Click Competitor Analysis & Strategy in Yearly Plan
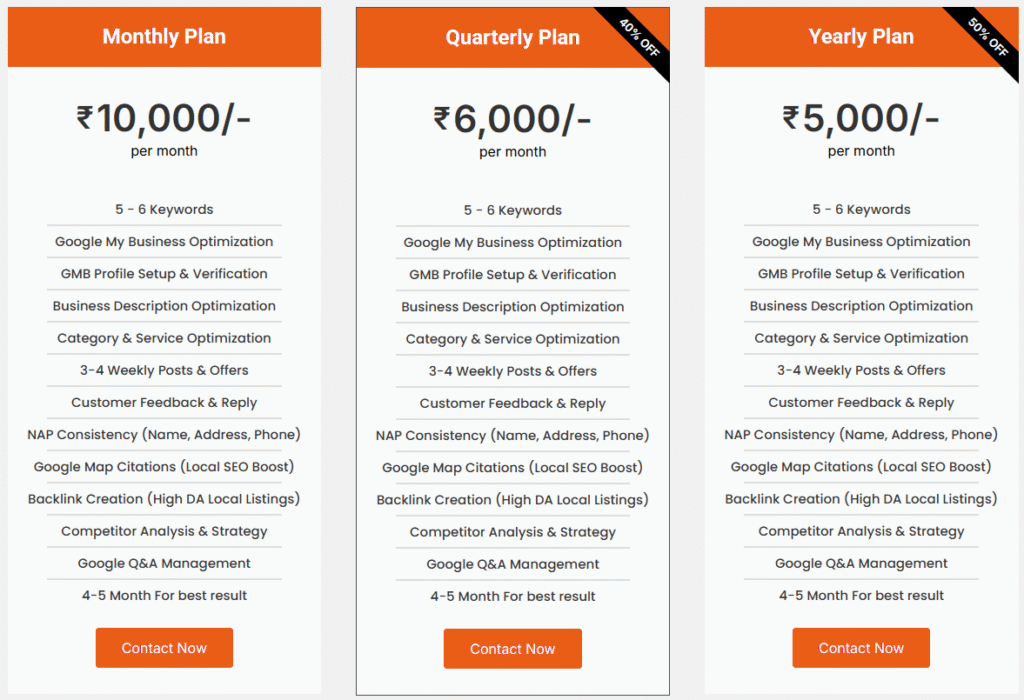The height and width of the screenshot is (700, 1024). (861, 531)
